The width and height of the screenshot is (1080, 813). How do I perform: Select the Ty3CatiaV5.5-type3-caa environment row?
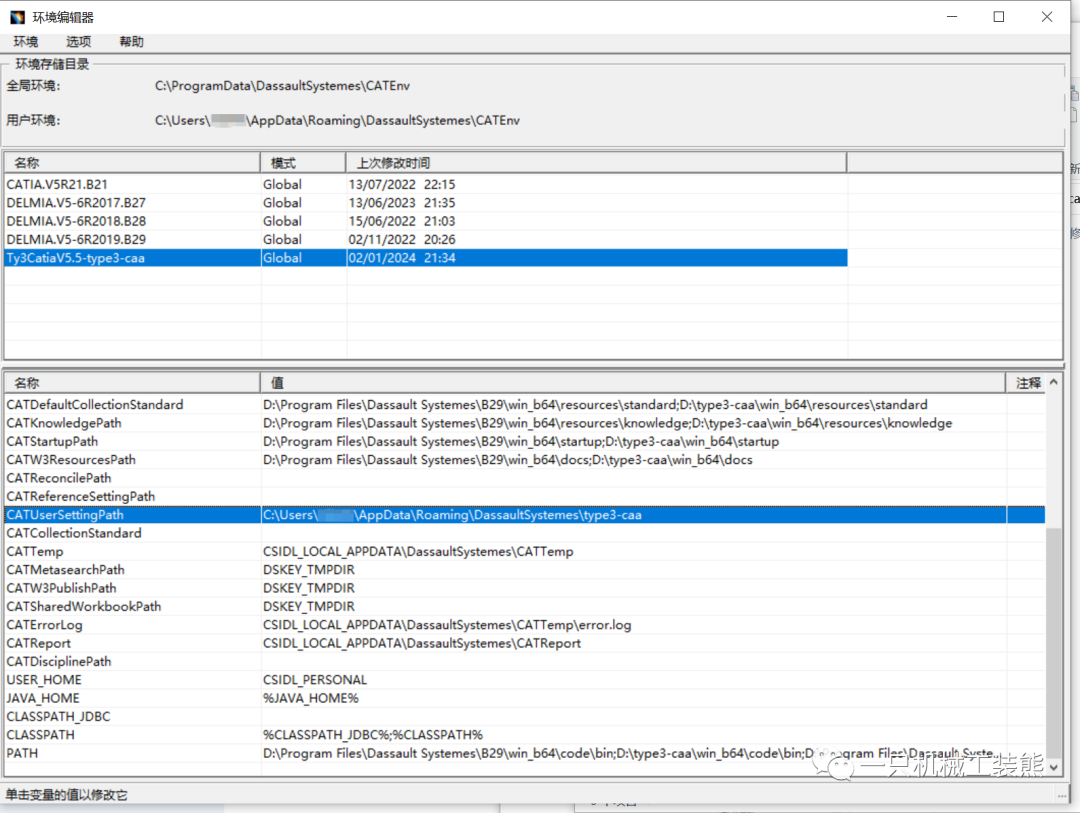coord(426,258)
